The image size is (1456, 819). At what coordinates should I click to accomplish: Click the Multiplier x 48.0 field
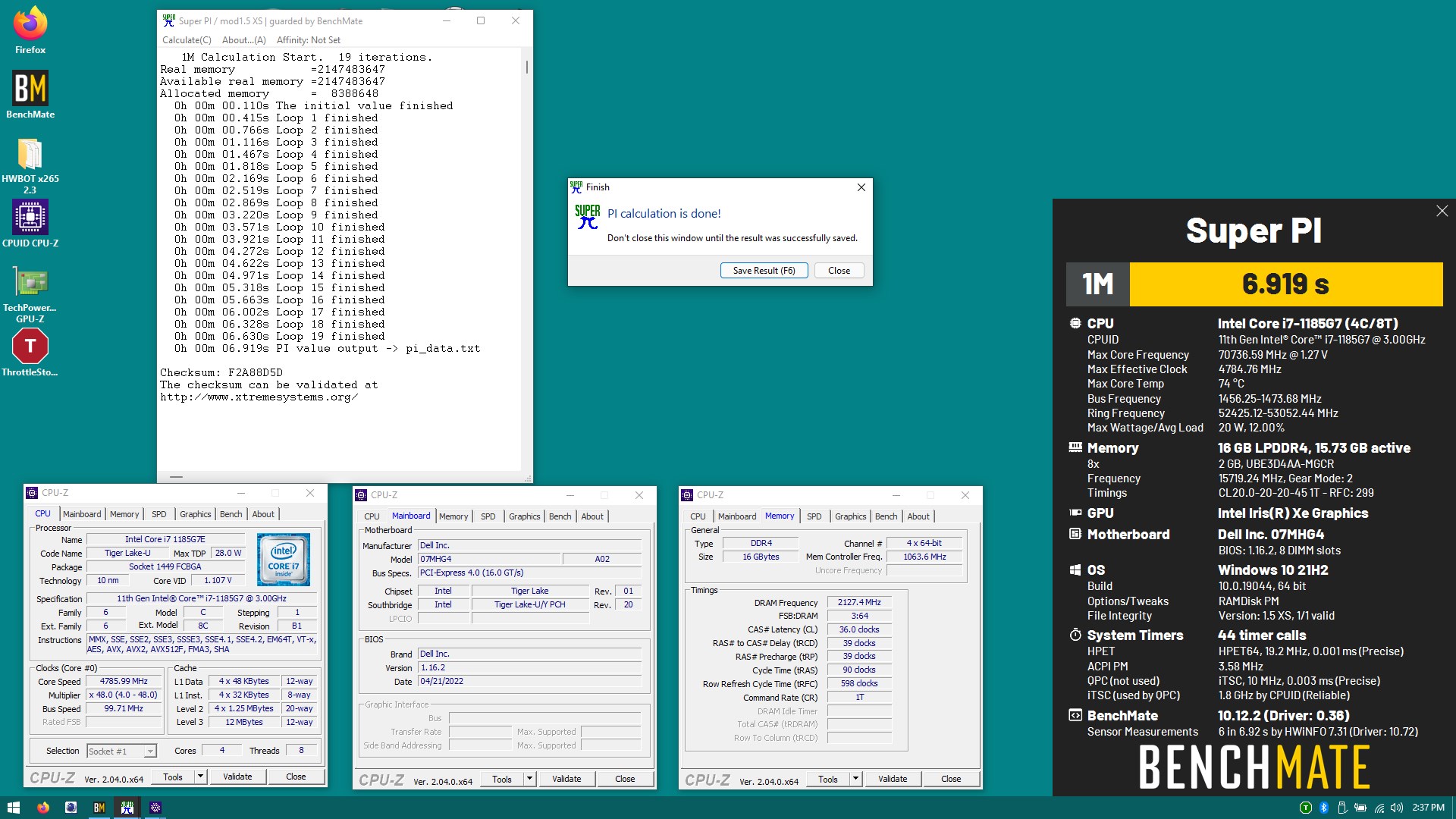point(123,695)
